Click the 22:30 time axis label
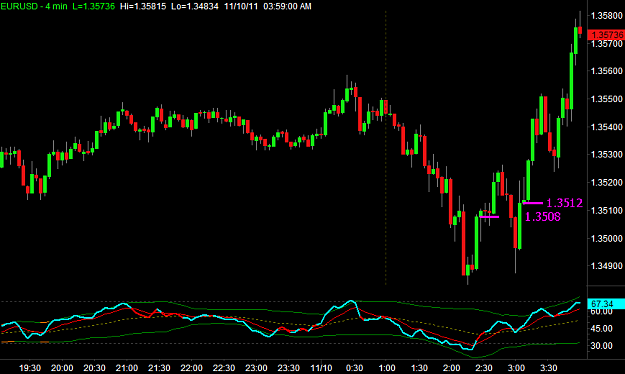This screenshot has width=625, height=374. (x=224, y=368)
